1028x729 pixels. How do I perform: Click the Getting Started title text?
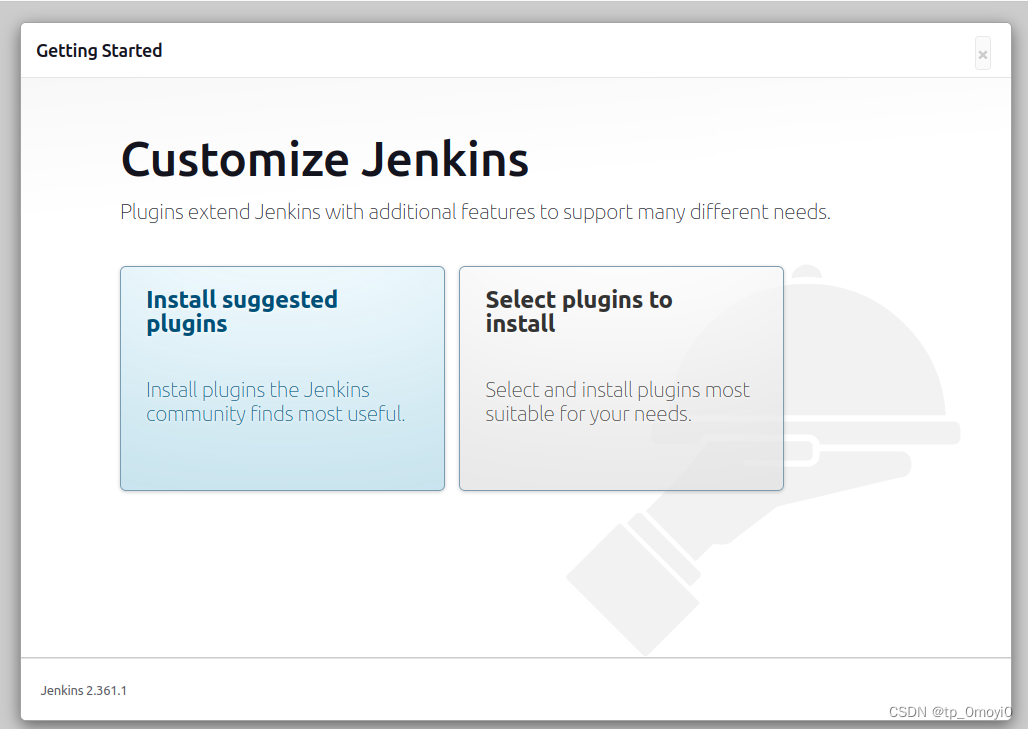click(x=99, y=51)
